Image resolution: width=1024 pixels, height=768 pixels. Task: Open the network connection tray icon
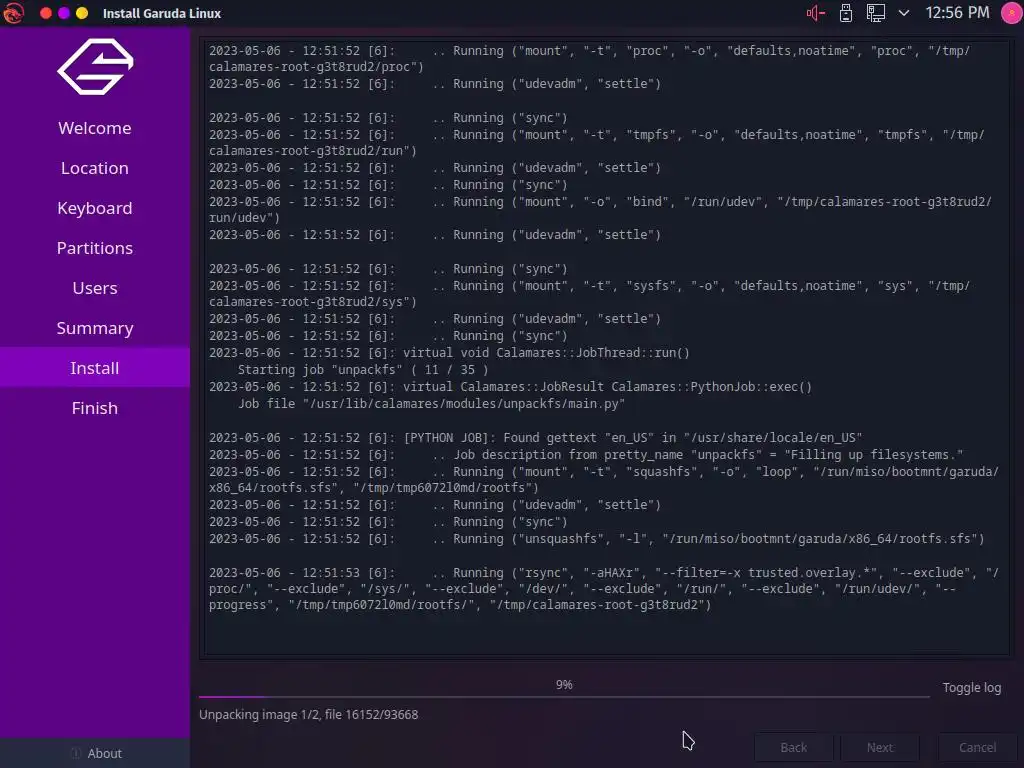[876, 13]
